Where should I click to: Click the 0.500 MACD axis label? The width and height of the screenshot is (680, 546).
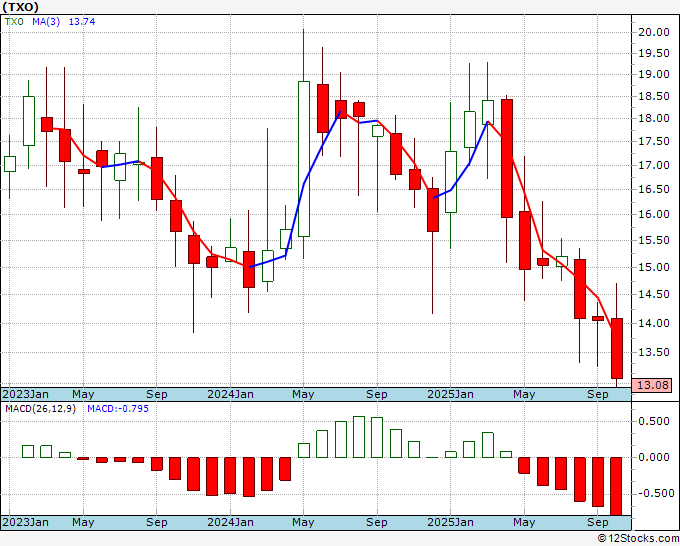(656, 422)
